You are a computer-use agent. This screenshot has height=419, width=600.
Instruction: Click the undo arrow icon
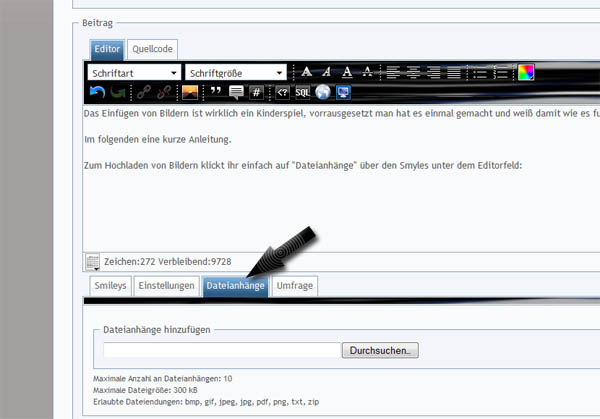[x=97, y=92]
